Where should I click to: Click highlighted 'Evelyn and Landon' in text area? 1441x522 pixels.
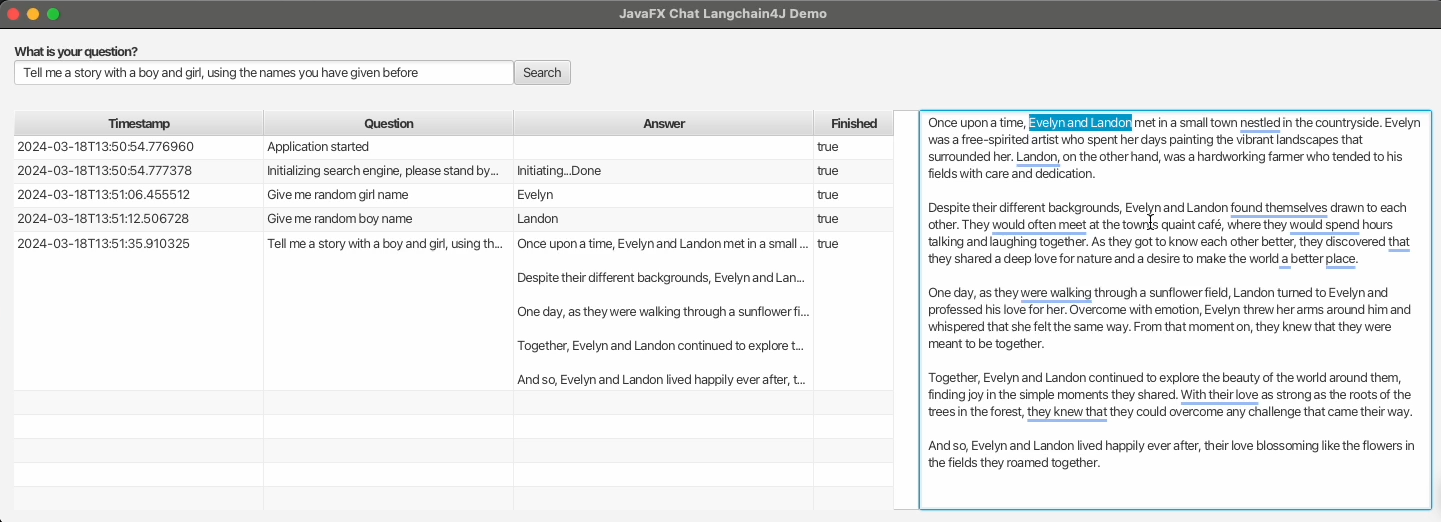(1080, 123)
